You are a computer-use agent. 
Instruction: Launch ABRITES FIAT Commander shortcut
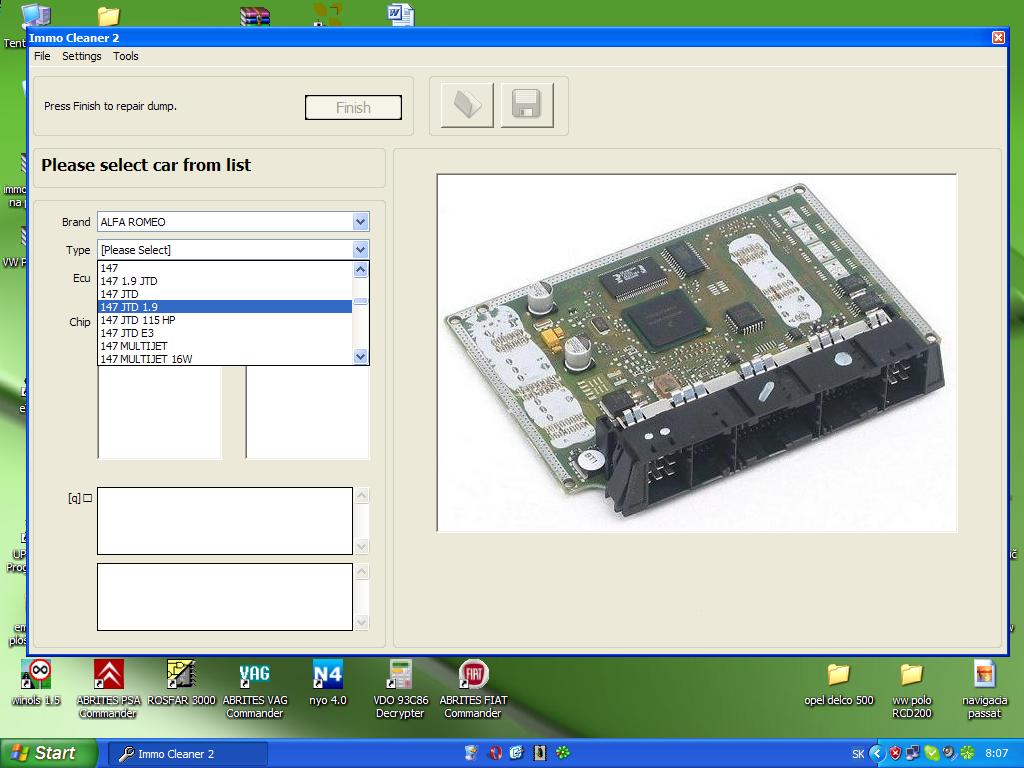pyautogui.click(x=473, y=689)
